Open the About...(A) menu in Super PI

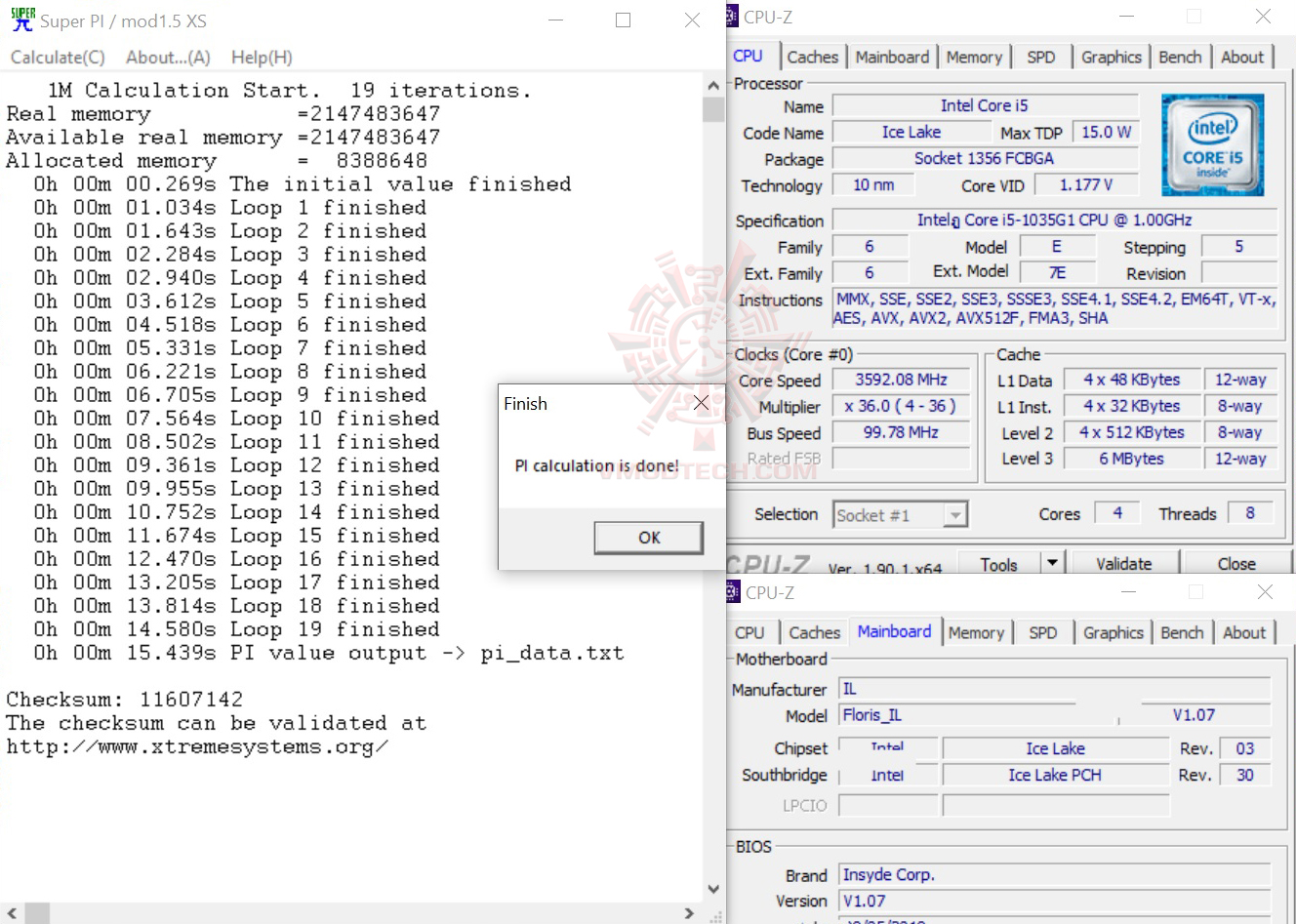(168, 58)
